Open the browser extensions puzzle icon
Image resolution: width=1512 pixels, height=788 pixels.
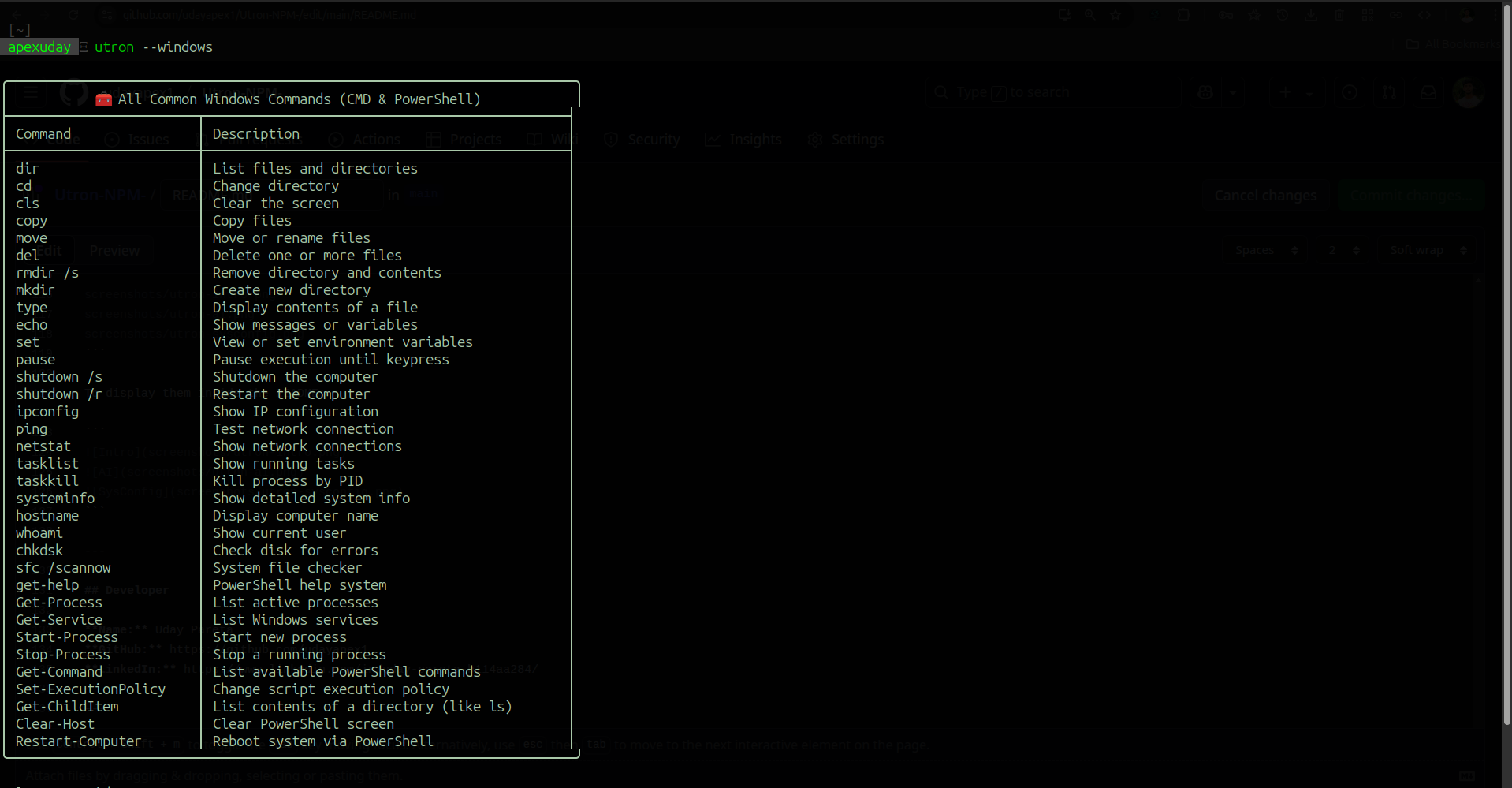(x=1185, y=14)
